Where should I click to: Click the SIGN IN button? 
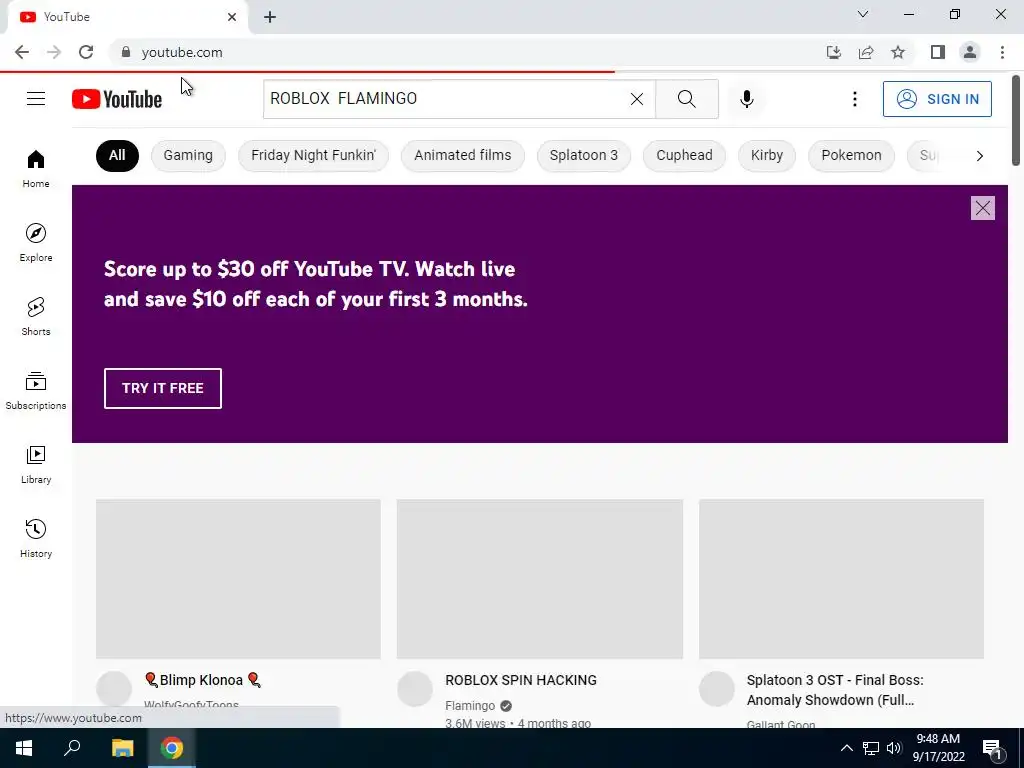tap(937, 99)
